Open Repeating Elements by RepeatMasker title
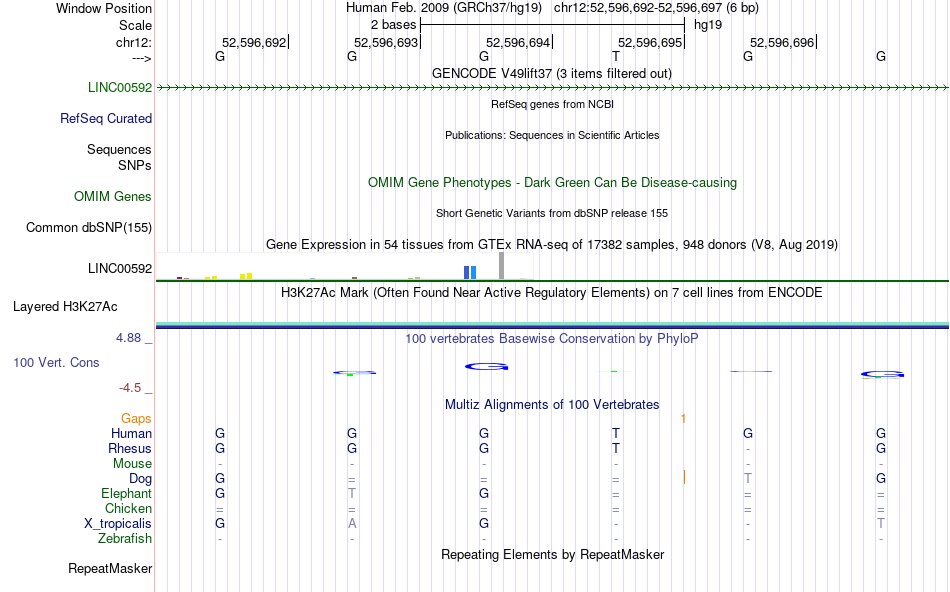The width and height of the screenshot is (950, 592). 552,554
